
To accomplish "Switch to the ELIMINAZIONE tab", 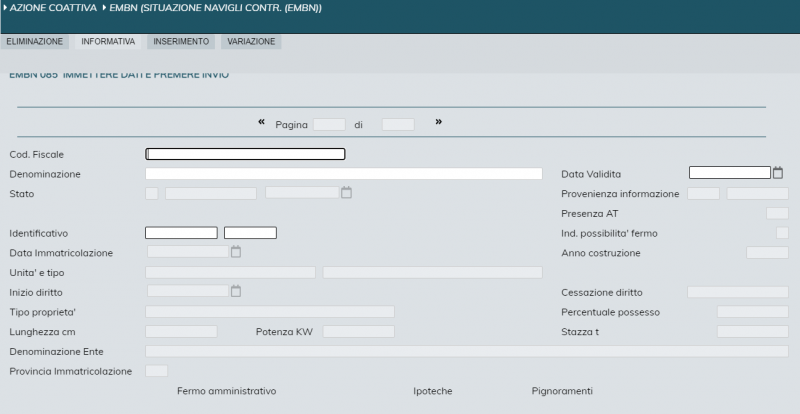I will [34, 42].
